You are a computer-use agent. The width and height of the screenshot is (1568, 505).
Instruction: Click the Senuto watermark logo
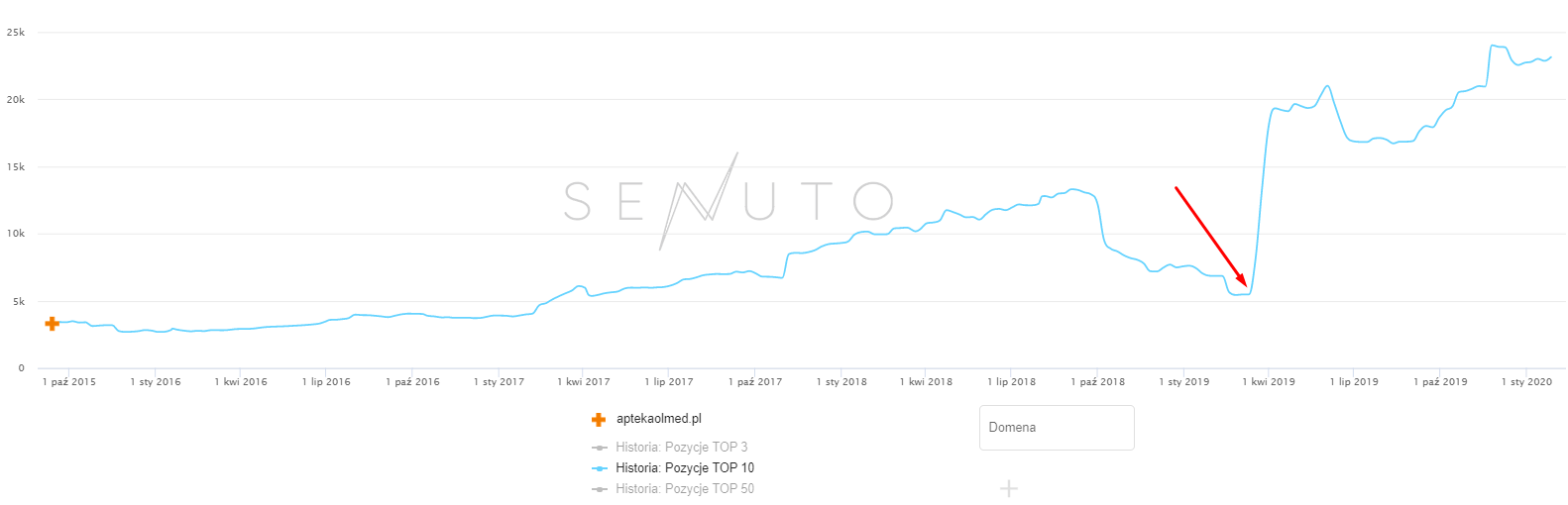coord(728,201)
